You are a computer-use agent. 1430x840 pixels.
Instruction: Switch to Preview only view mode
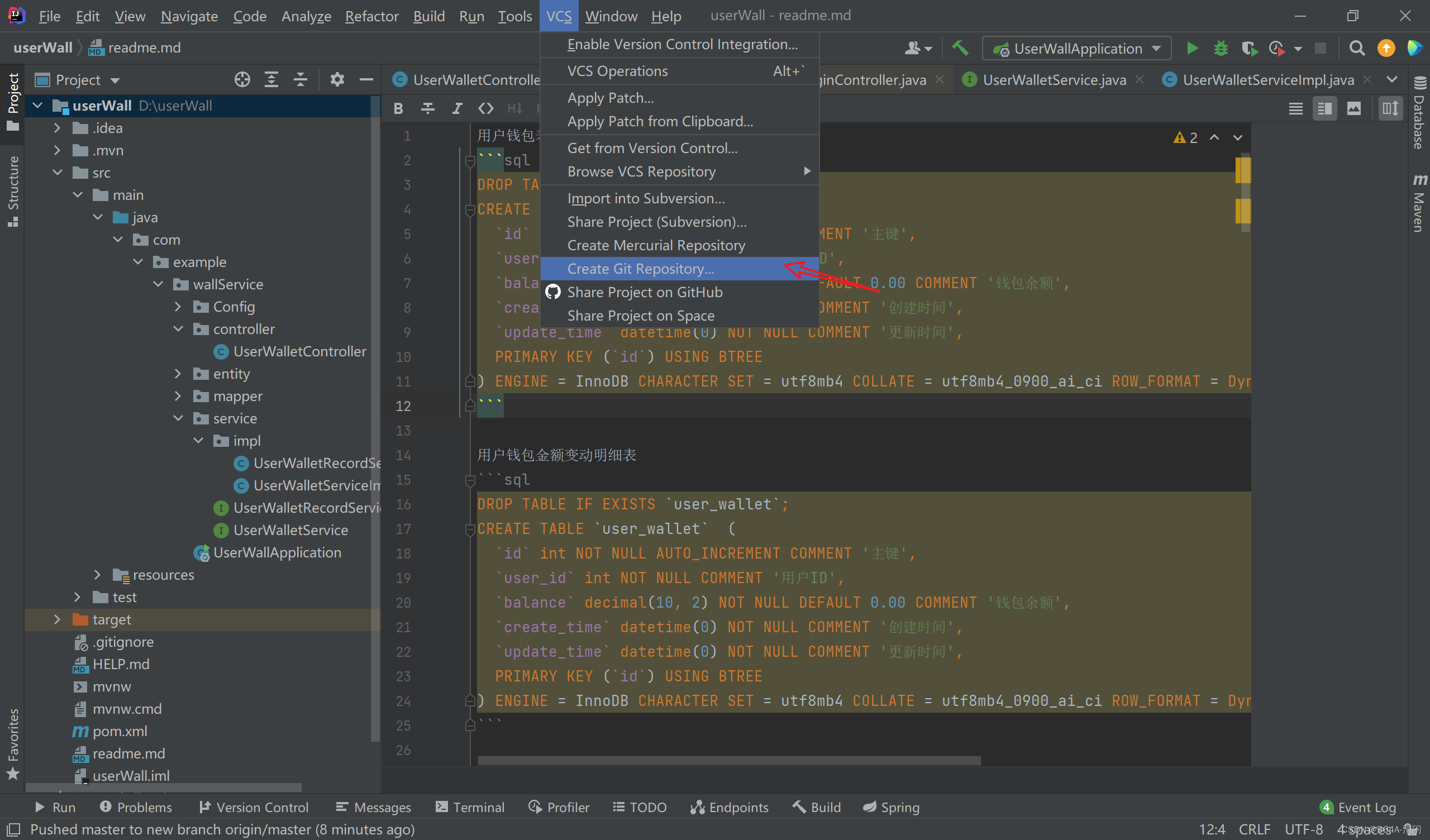pos(1354,108)
